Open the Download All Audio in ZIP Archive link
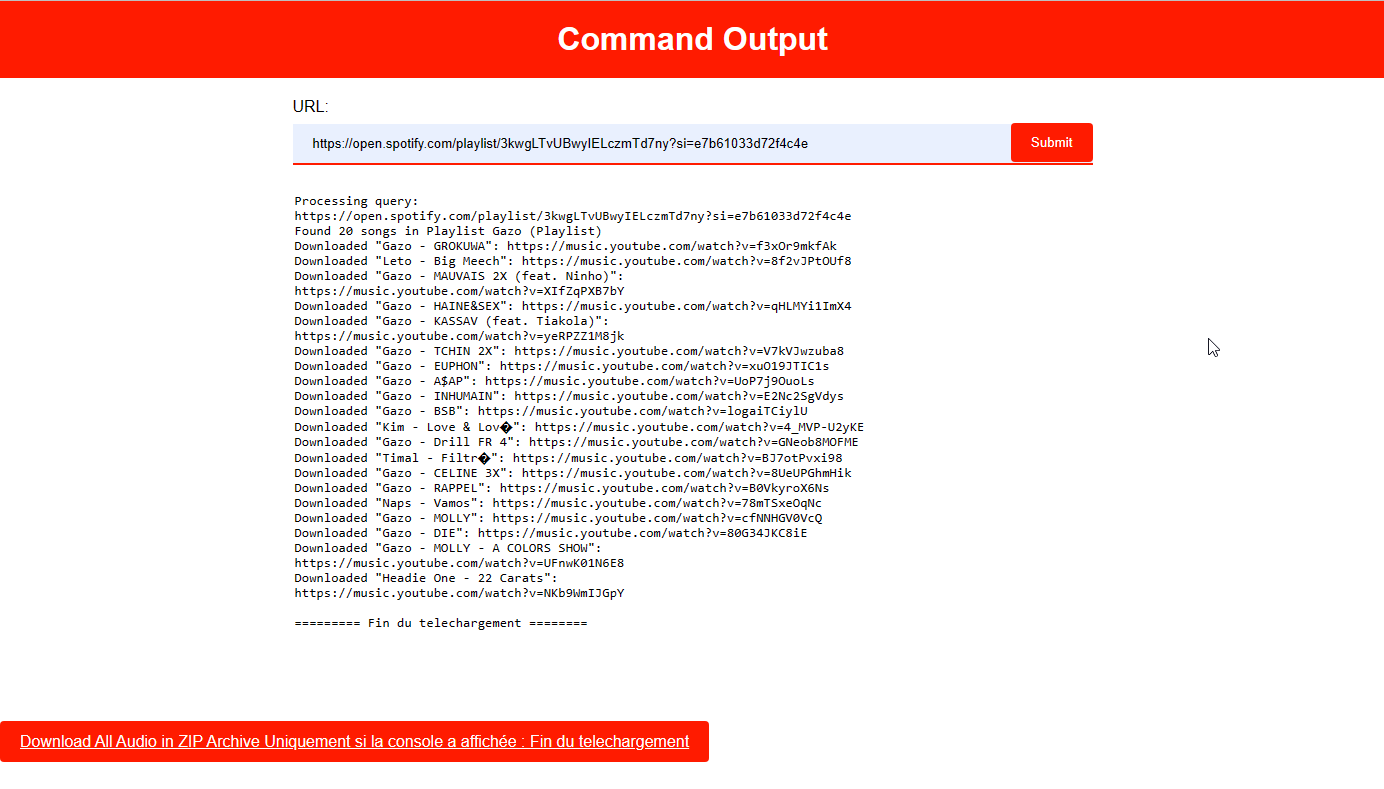 [354, 741]
